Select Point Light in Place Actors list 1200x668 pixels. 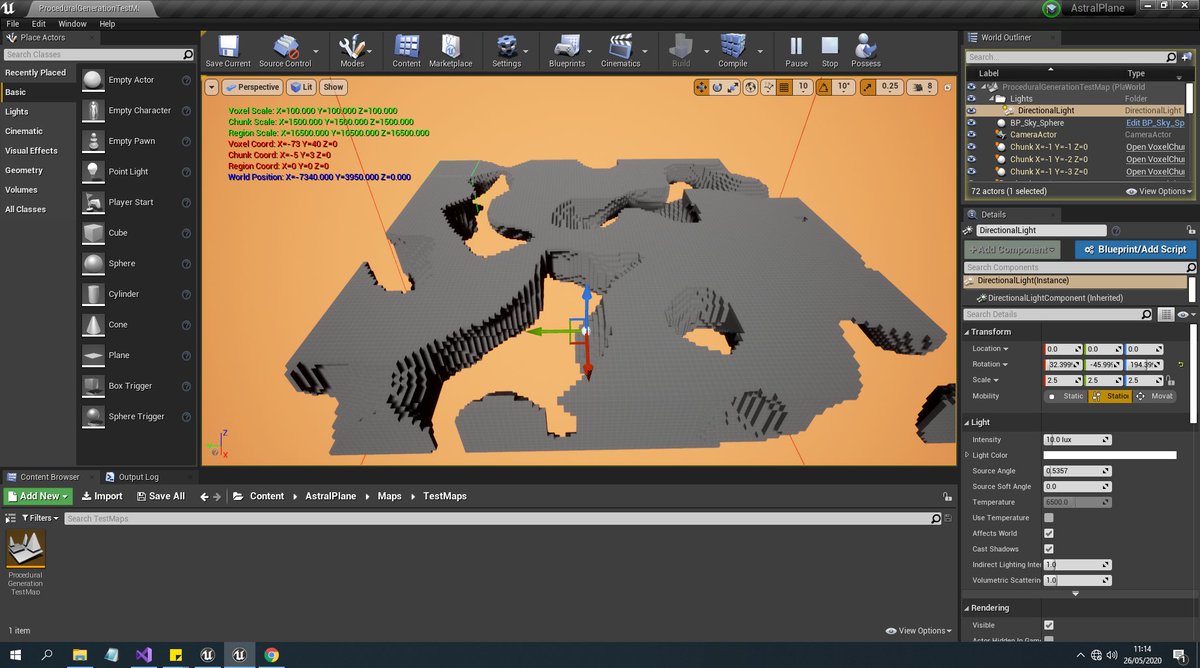pyautogui.click(x=137, y=171)
